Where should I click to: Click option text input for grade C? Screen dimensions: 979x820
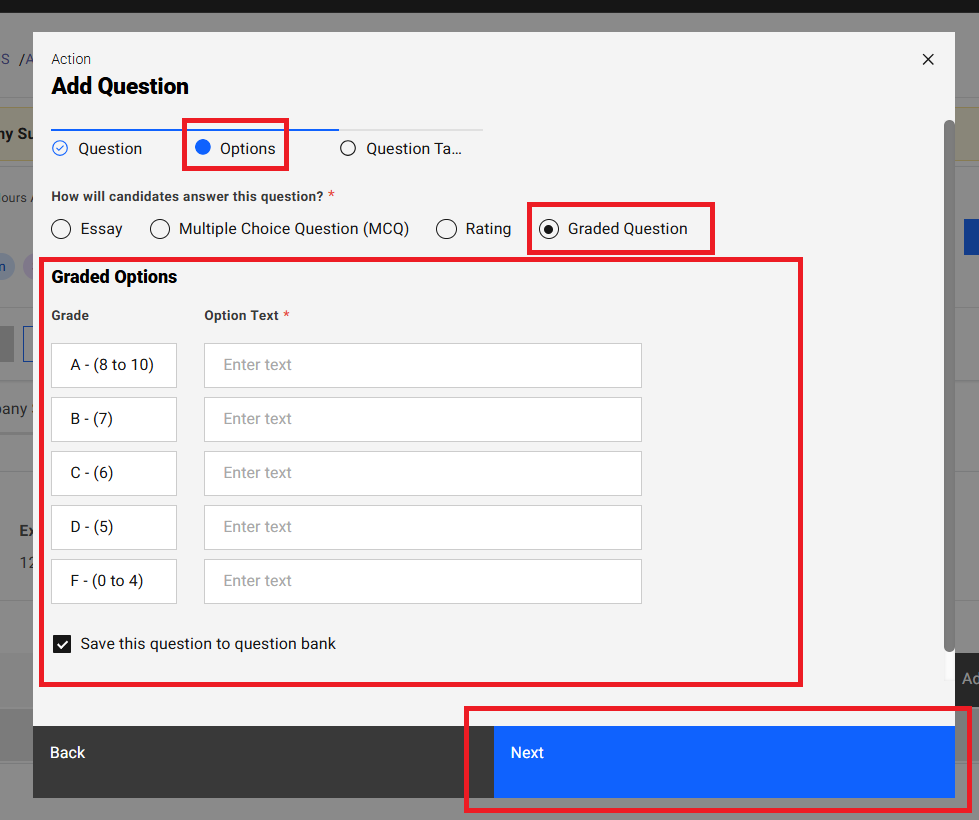422,473
